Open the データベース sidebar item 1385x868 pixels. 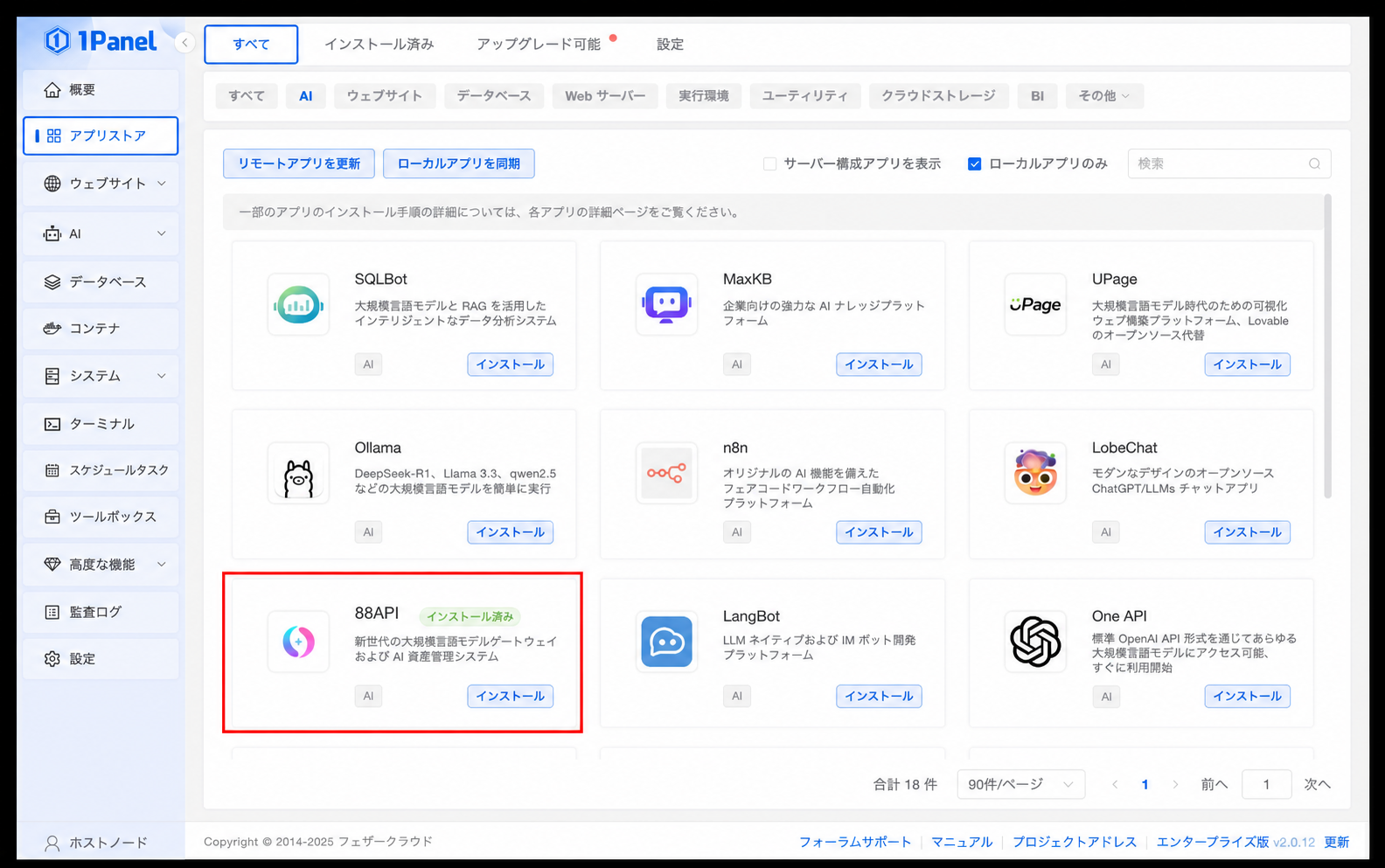[101, 281]
